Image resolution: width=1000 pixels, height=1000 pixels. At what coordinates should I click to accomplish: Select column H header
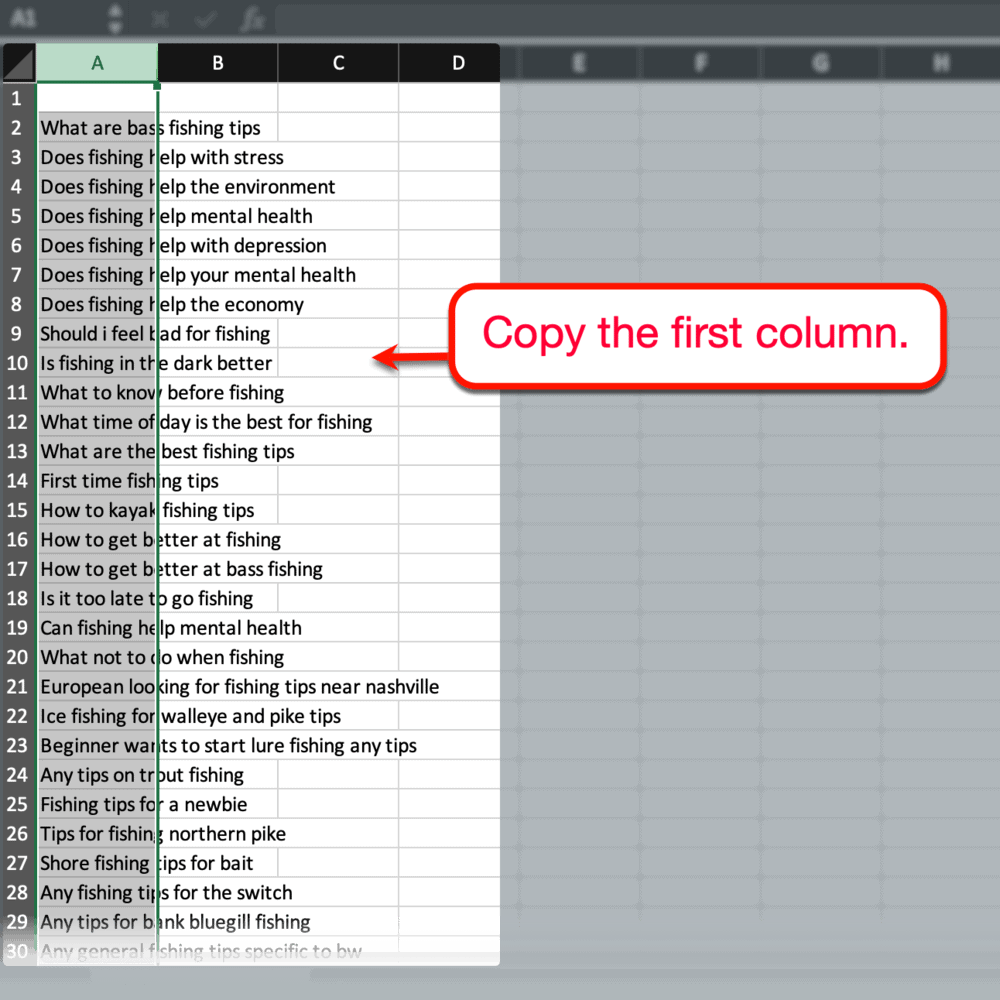tap(940, 62)
